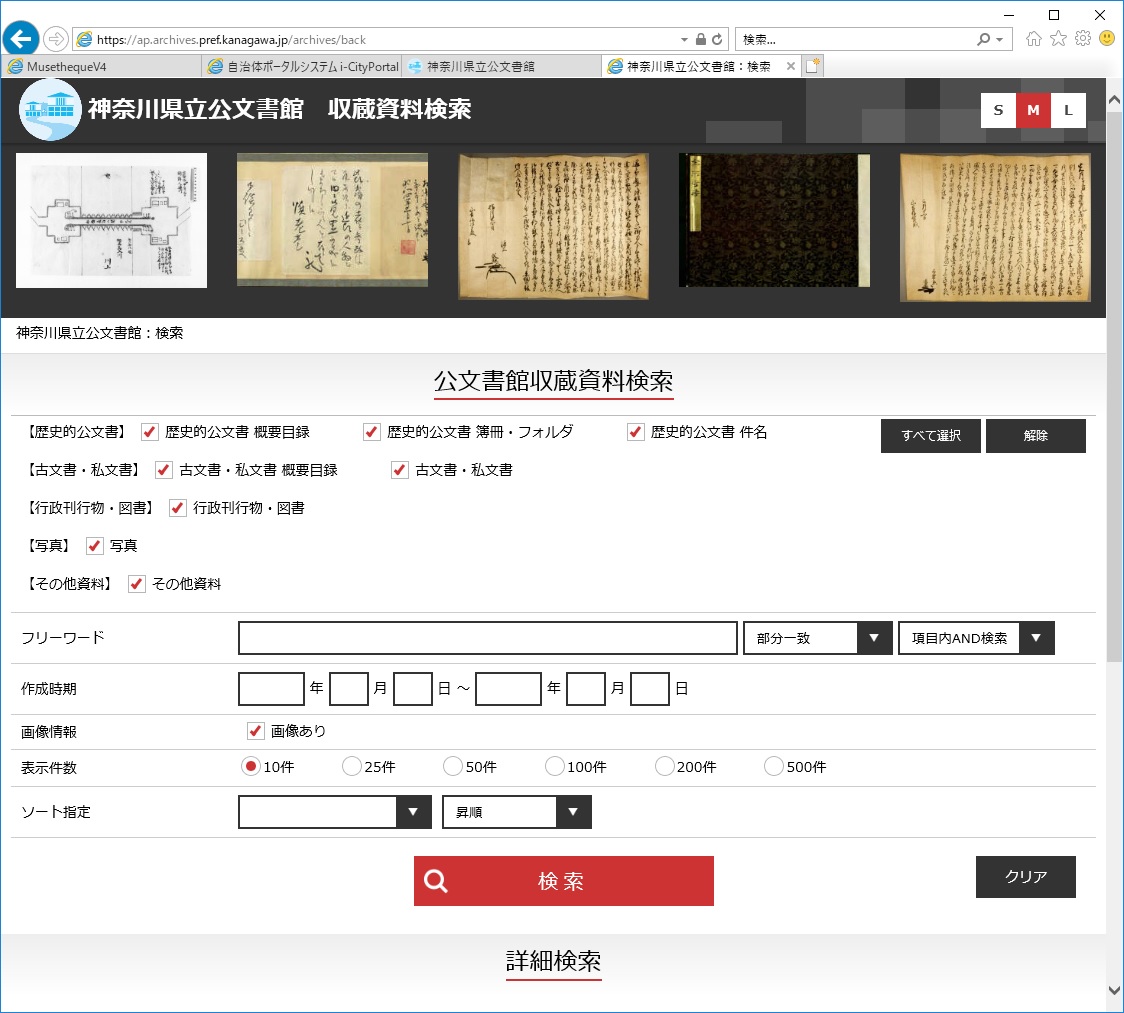Image resolution: width=1124 pixels, height=1013 pixels.
Task: Click the red 検索 search button
Action: 563,880
